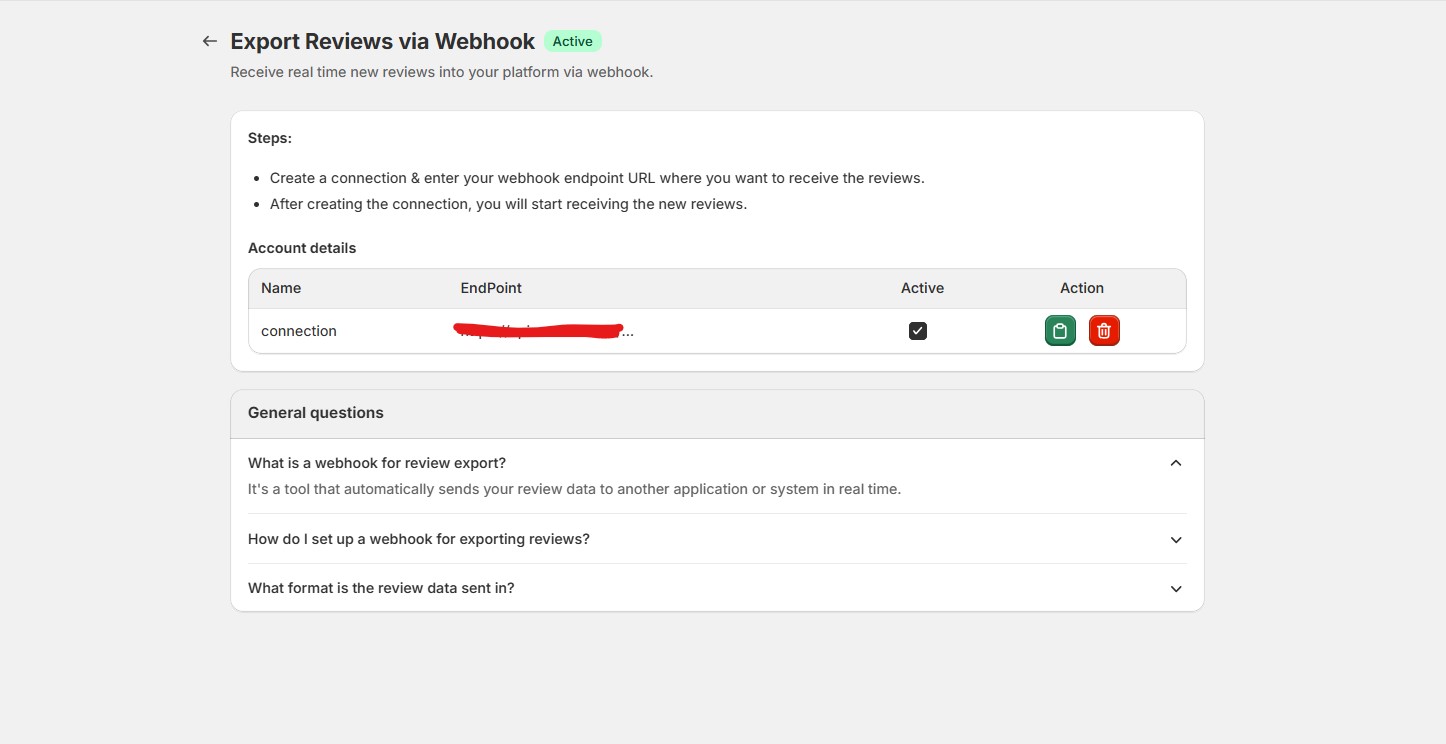The width and height of the screenshot is (1446, 744).
Task: Click the 'Export Reviews via Webhook' title
Action: [383, 41]
